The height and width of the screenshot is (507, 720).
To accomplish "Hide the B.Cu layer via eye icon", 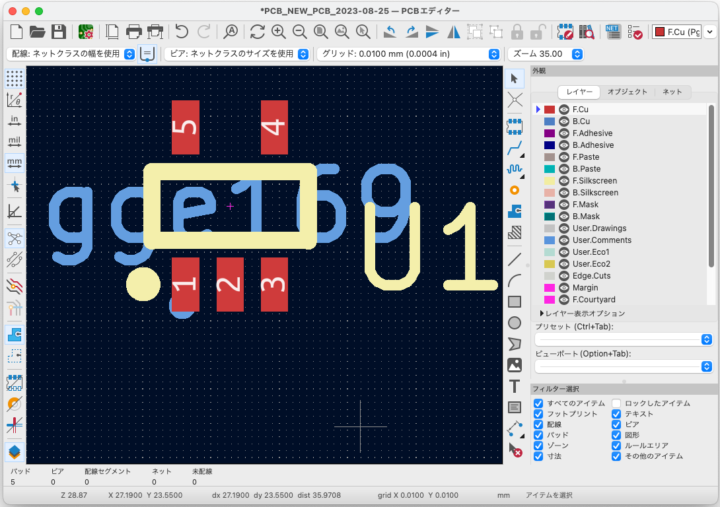I will pos(563,121).
